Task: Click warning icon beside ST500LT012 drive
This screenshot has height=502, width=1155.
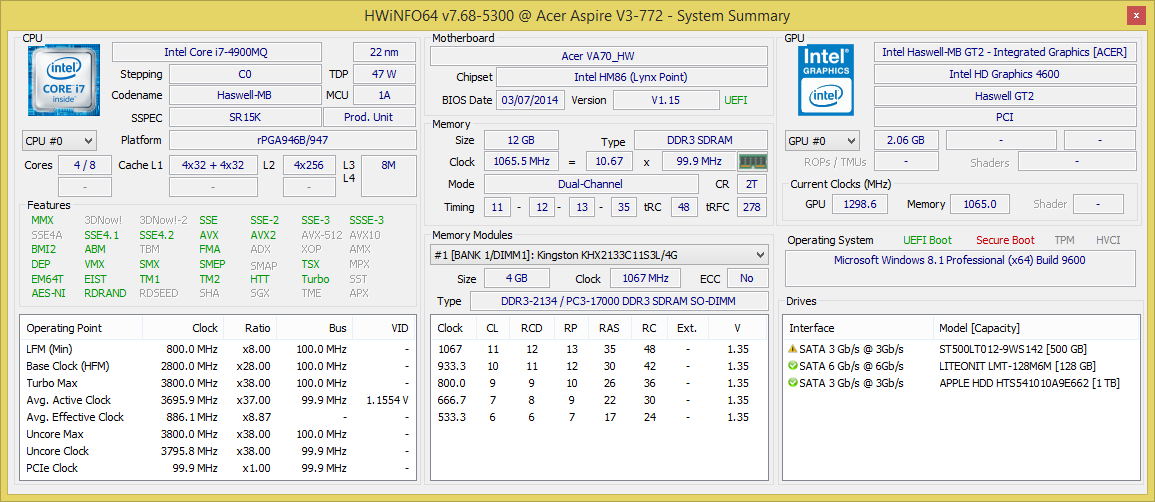Action: coord(793,349)
